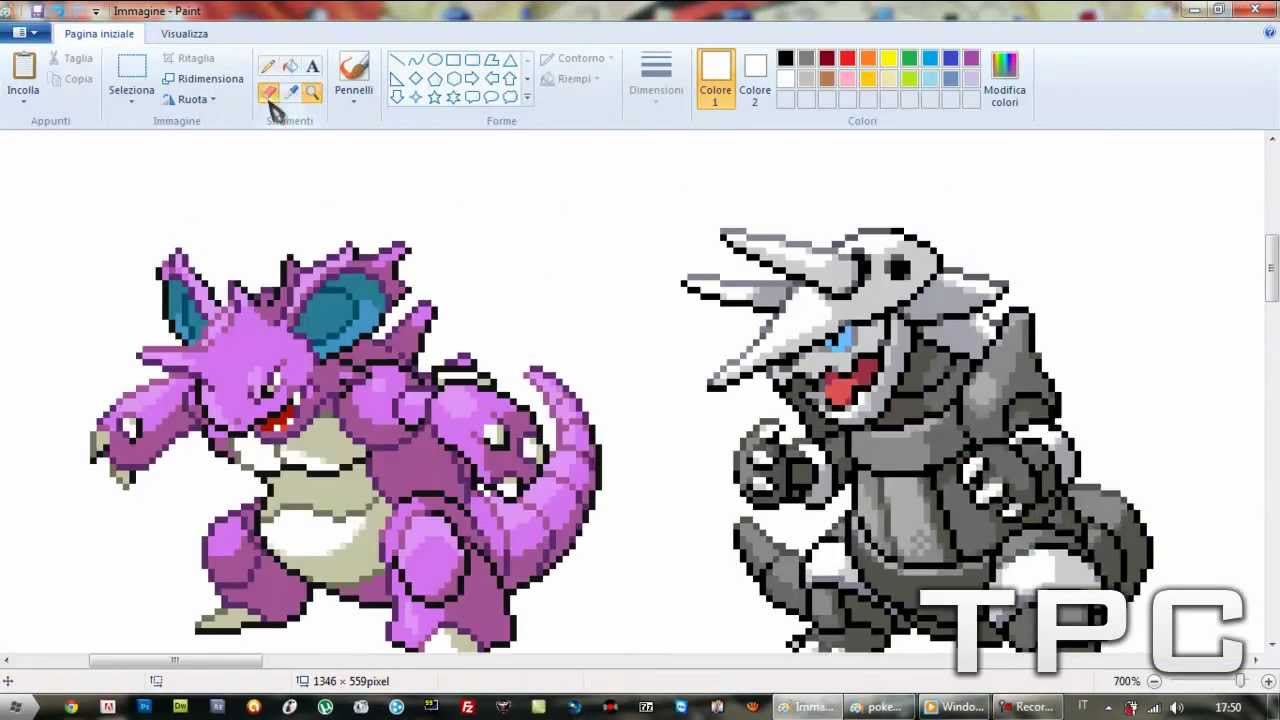
Task: Open the Seleziona dropdown arrow
Action: tap(132, 102)
